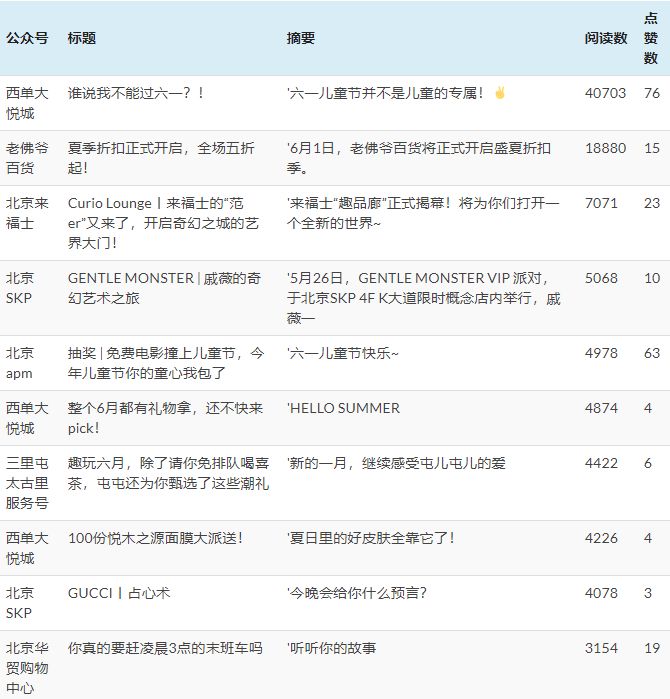Screen dimensions: 670x699
Task: Click 北京SKP cell in GENTLE MONSTER row
Action: pos(20,288)
